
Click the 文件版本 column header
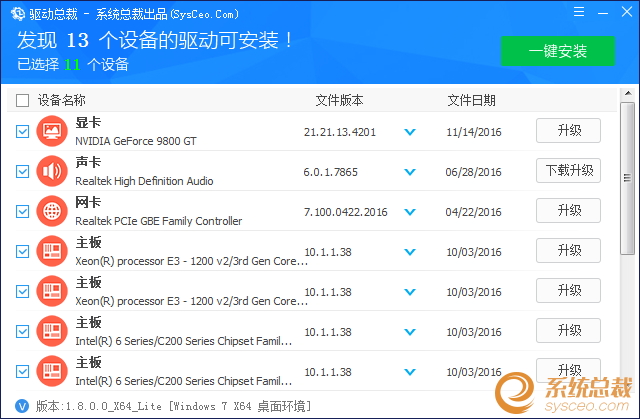click(x=339, y=100)
